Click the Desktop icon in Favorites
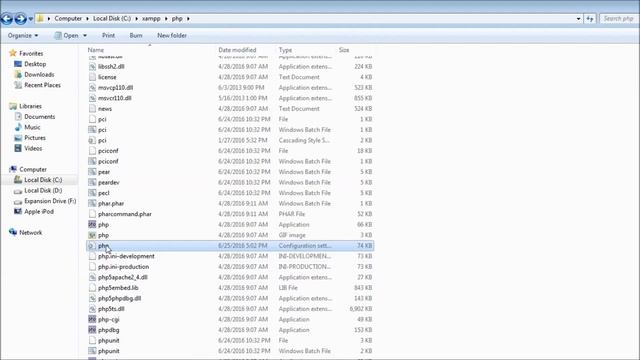640x360 pixels. (18, 64)
